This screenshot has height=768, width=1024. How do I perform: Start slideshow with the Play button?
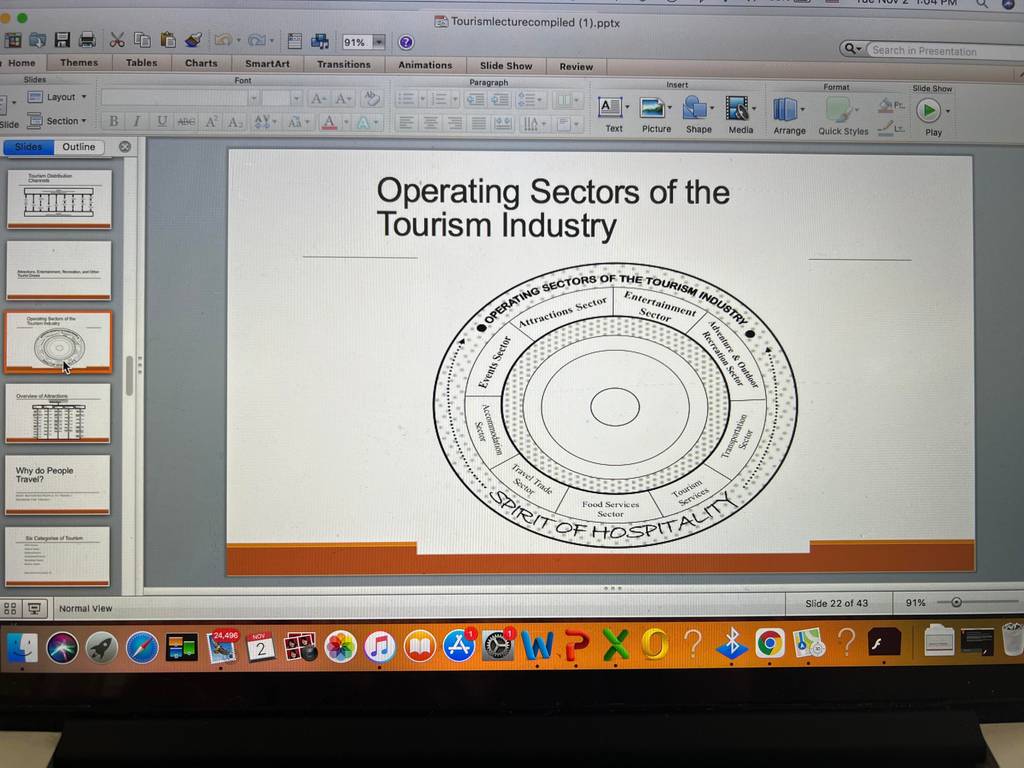point(928,110)
